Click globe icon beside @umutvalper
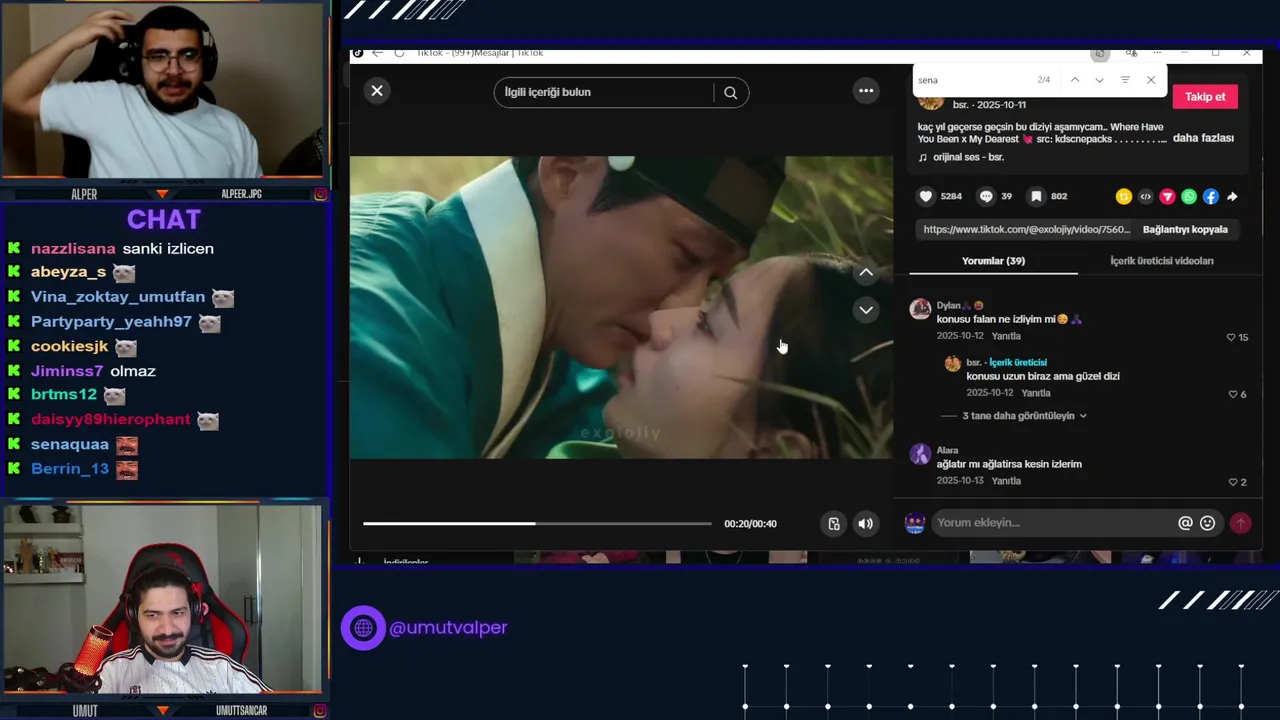 coord(363,628)
